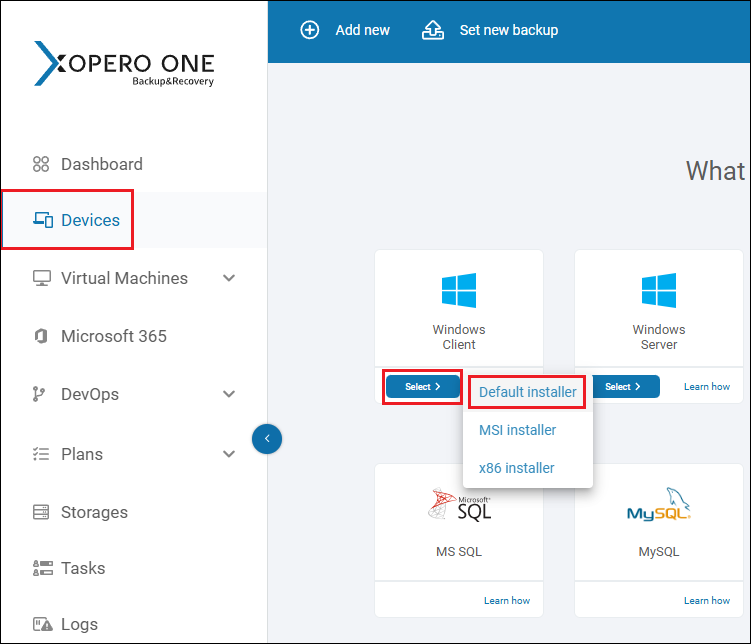This screenshot has width=751, height=644.
Task: Click the Add new button label
Action: coord(363,30)
